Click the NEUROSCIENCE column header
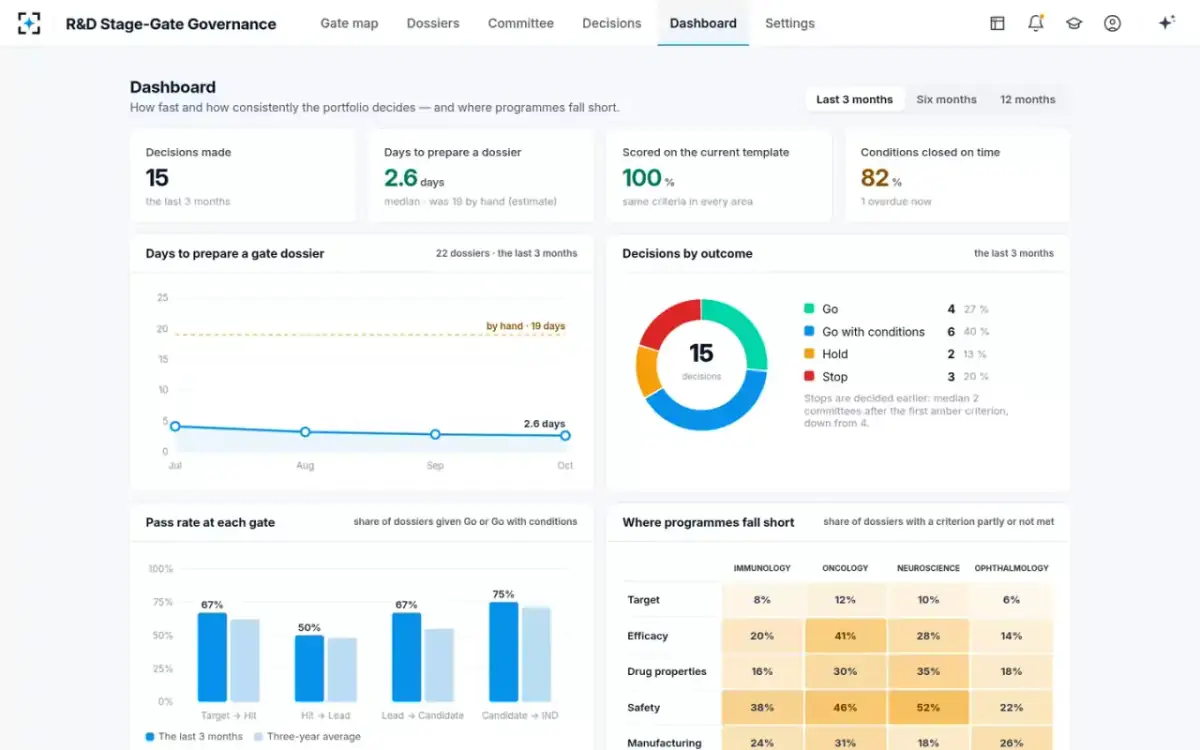1200x750 pixels. (928, 568)
